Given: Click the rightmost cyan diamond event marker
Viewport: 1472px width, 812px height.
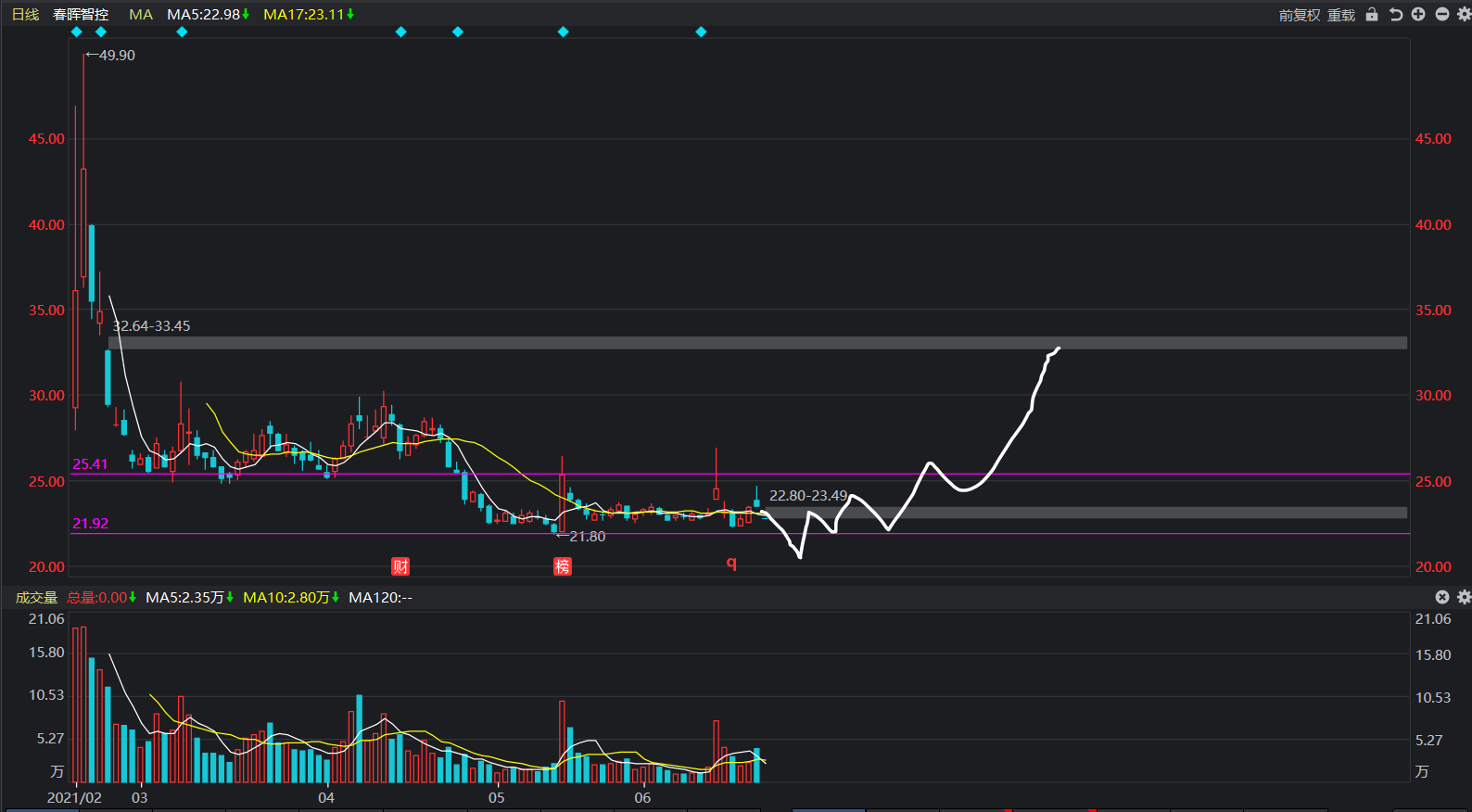Looking at the screenshot, I should 701,32.
